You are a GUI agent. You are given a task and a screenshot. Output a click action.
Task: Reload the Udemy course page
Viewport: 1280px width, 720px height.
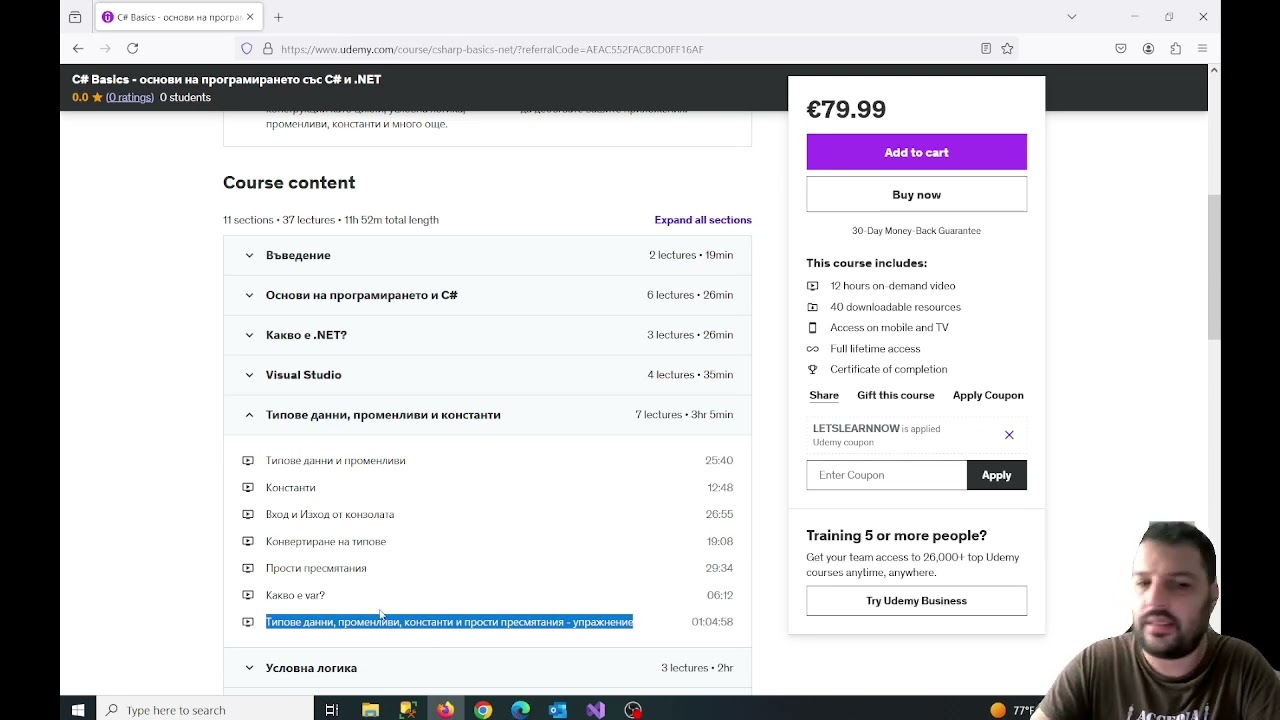pyautogui.click(x=132, y=48)
